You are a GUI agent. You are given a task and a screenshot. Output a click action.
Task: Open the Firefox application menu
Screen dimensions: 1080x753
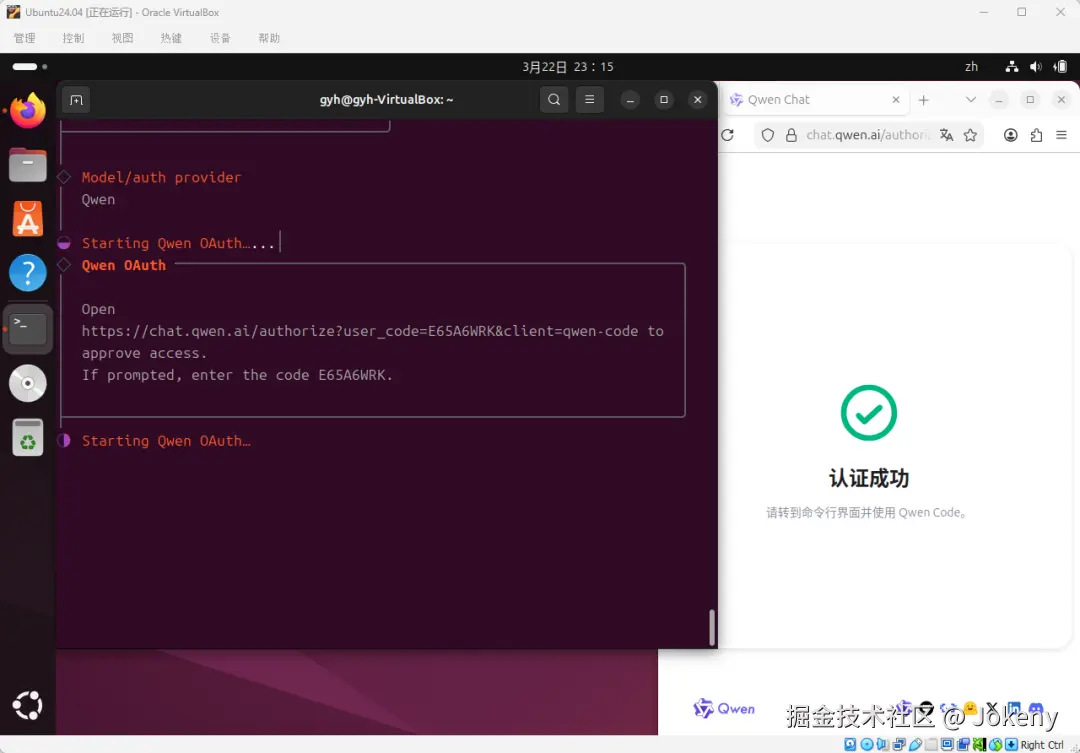point(1061,135)
